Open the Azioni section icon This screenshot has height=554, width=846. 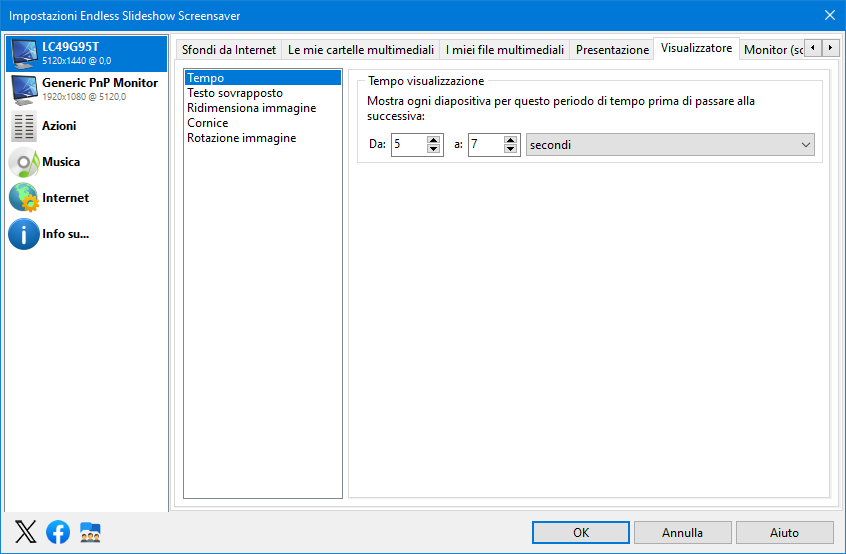click(24, 126)
